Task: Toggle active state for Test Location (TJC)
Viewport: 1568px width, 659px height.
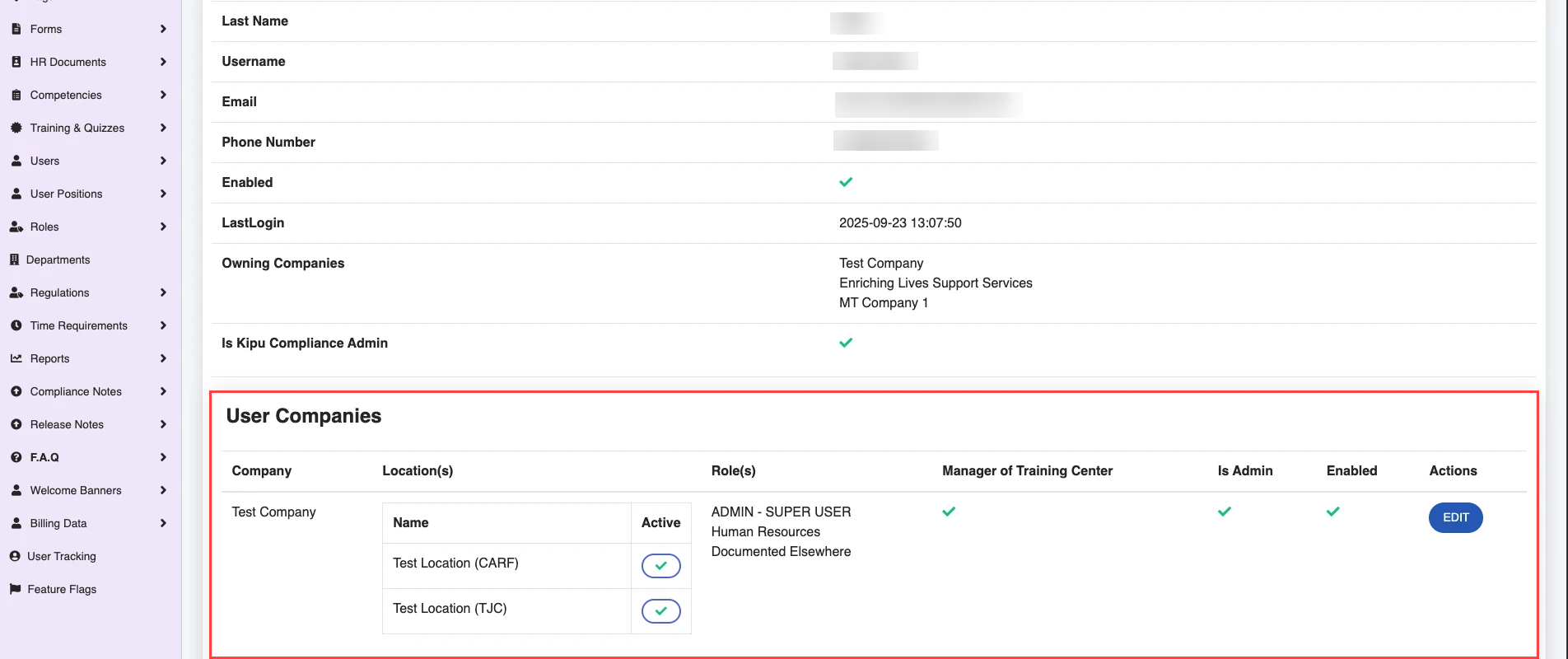Action: [x=660, y=611]
